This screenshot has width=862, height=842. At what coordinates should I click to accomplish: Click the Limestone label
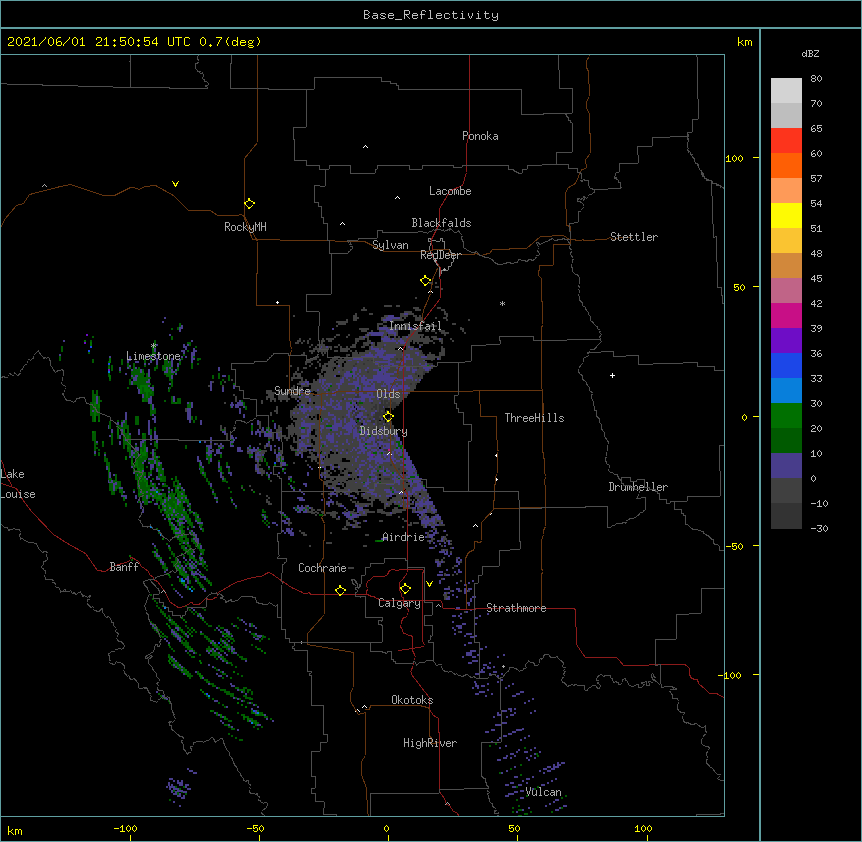153,356
